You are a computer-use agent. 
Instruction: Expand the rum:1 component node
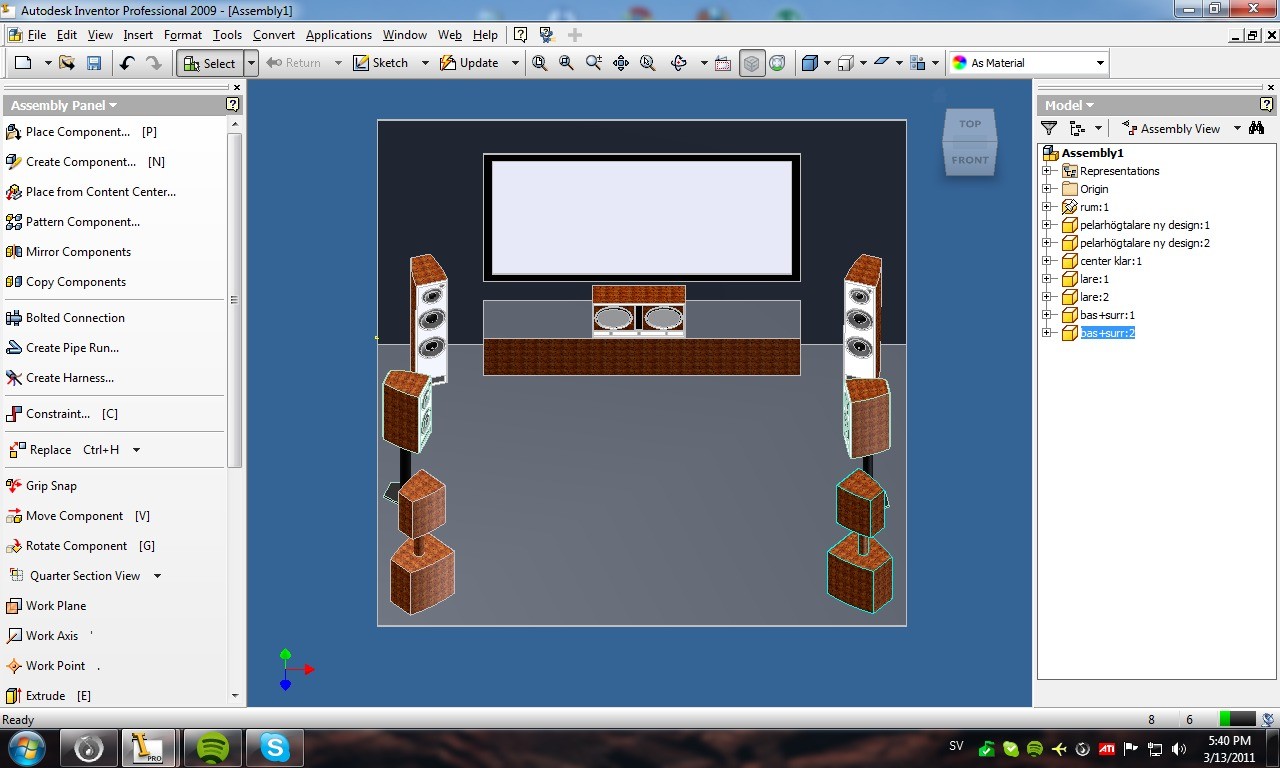[1046, 207]
